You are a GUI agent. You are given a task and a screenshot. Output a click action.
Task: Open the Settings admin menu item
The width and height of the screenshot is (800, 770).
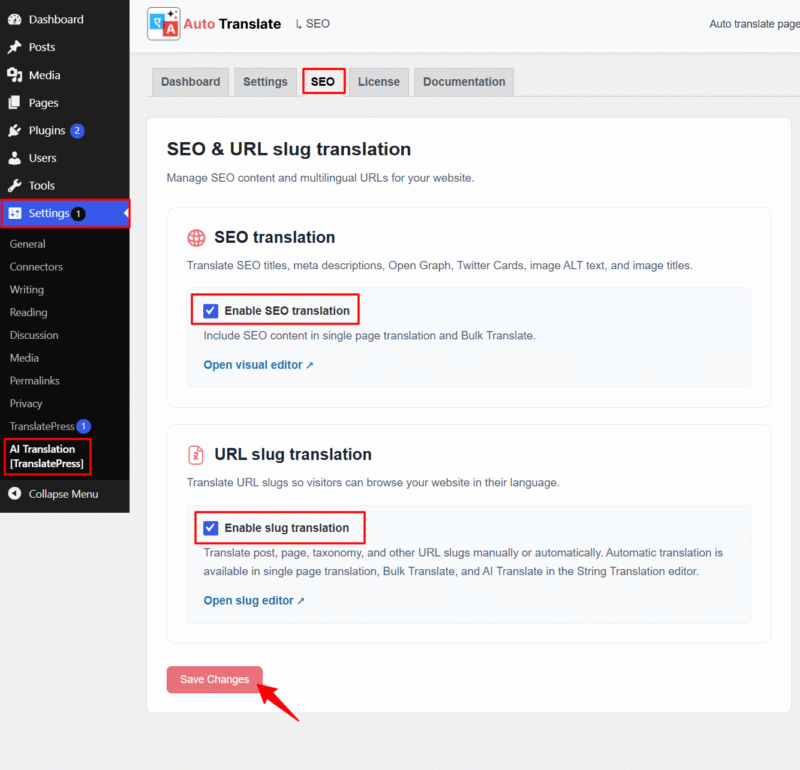pyautogui.click(x=64, y=213)
